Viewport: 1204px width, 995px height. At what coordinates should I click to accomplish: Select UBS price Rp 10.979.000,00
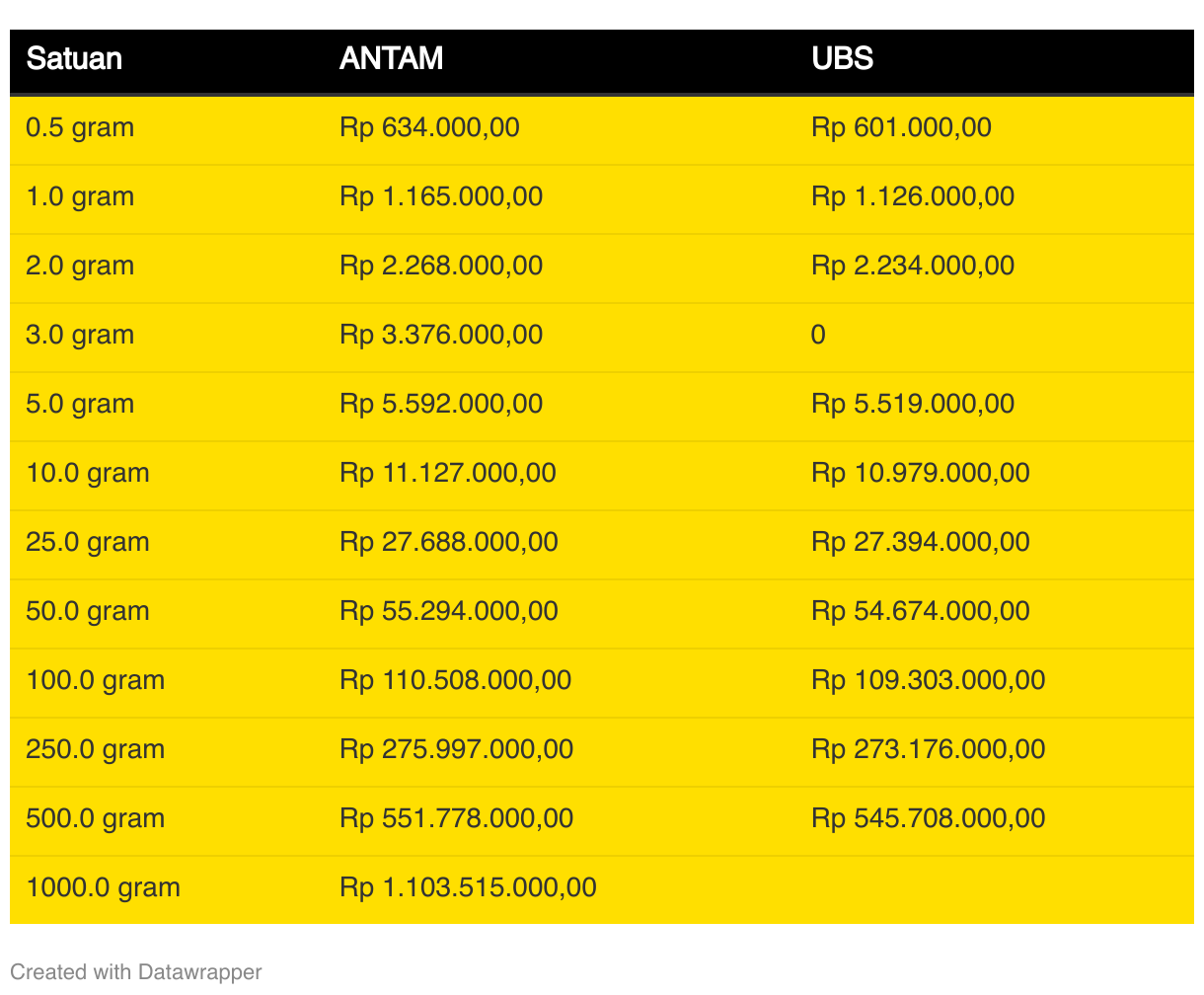(x=921, y=474)
